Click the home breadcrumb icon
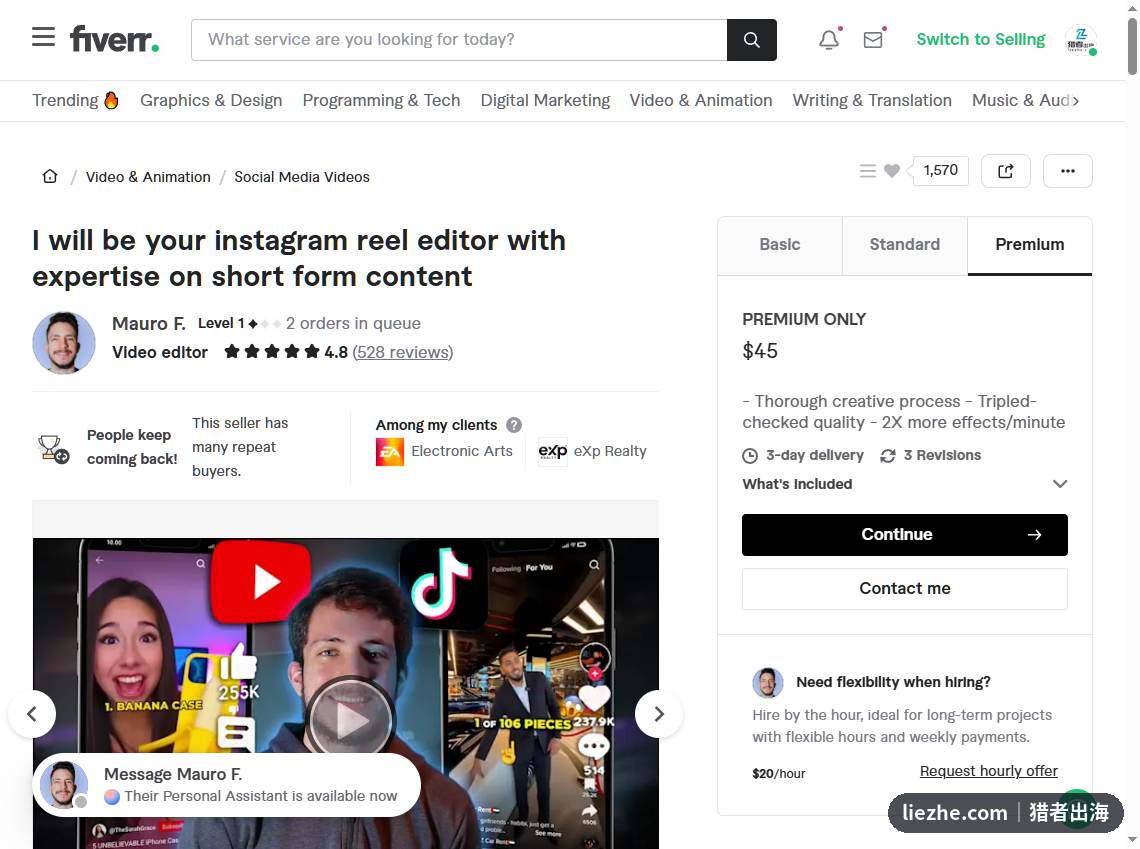 (x=50, y=177)
